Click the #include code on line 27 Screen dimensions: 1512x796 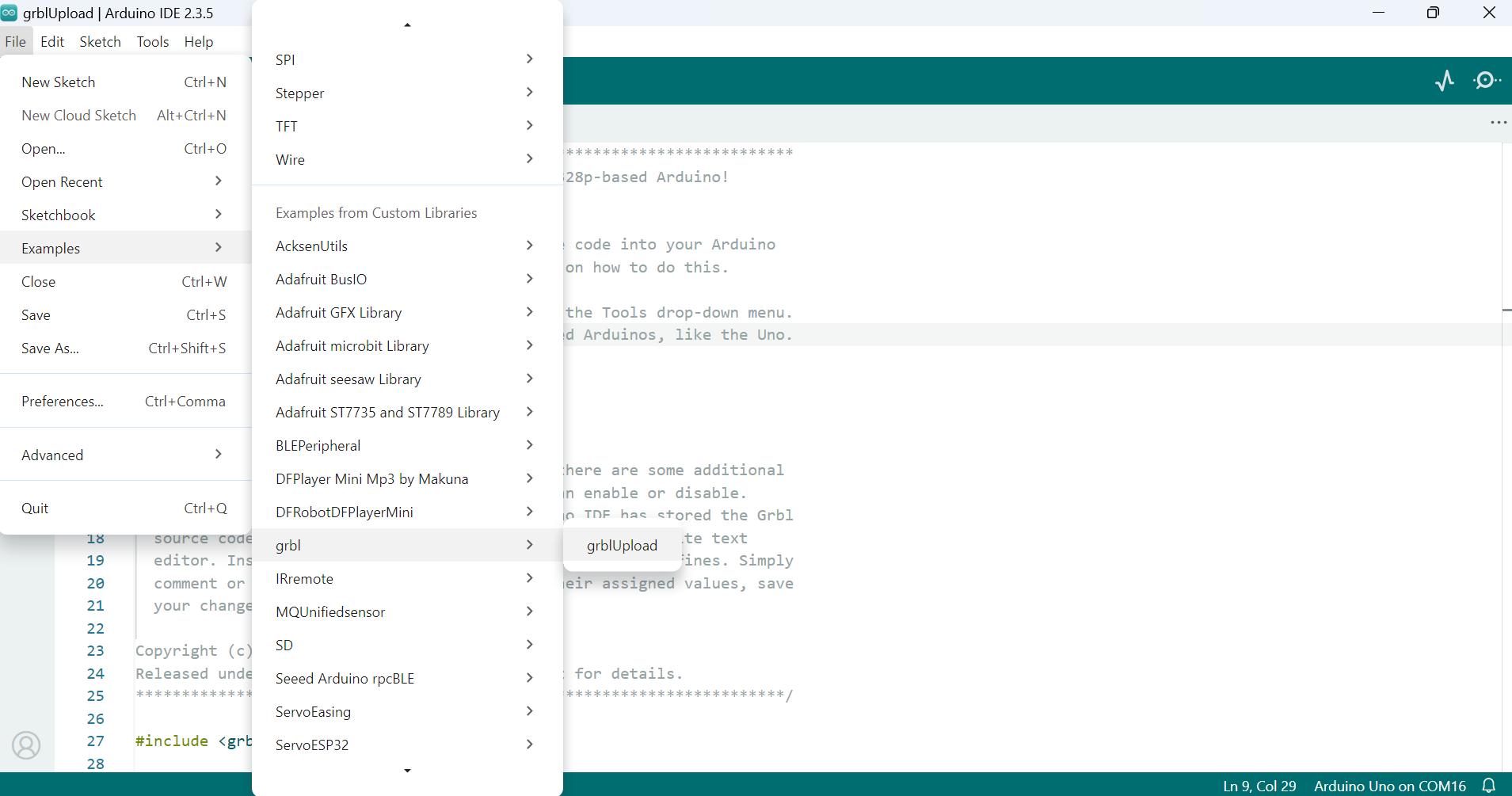tap(194, 741)
